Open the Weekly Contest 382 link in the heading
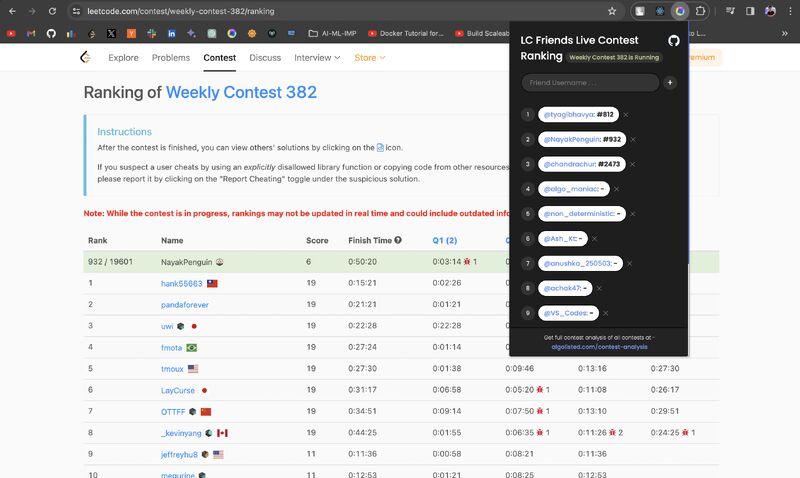This screenshot has height=478, width=800. tap(241, 92)
